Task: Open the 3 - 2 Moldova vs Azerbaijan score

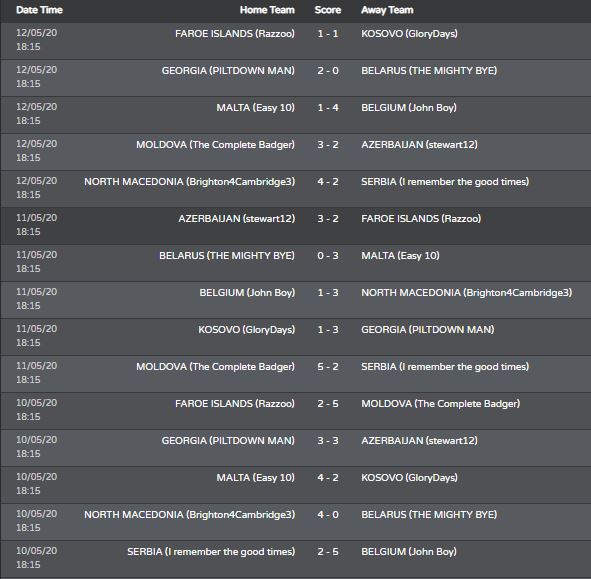Action: pyautogui.click(x=328, y=144)
